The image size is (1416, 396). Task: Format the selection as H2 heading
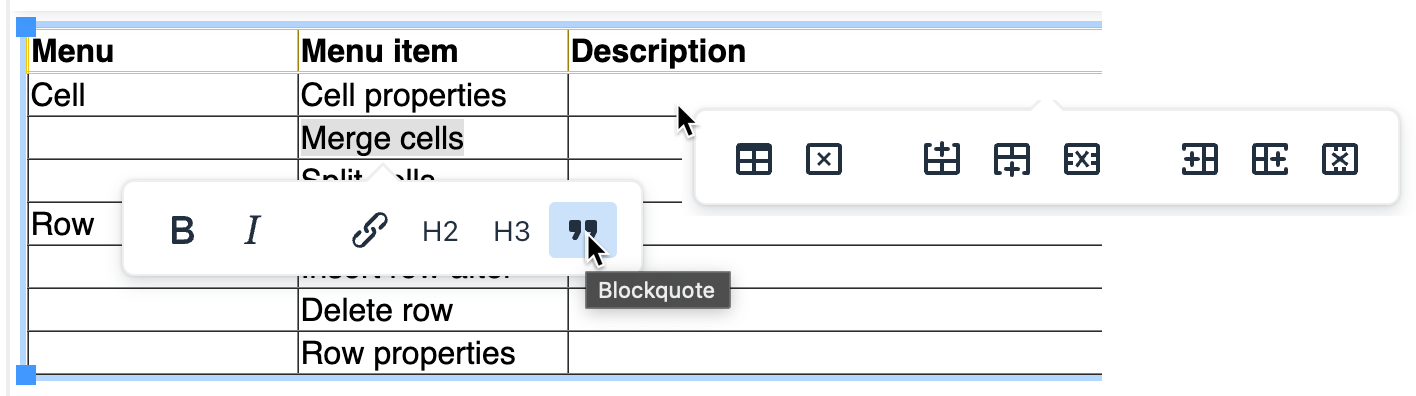point(440,231)
